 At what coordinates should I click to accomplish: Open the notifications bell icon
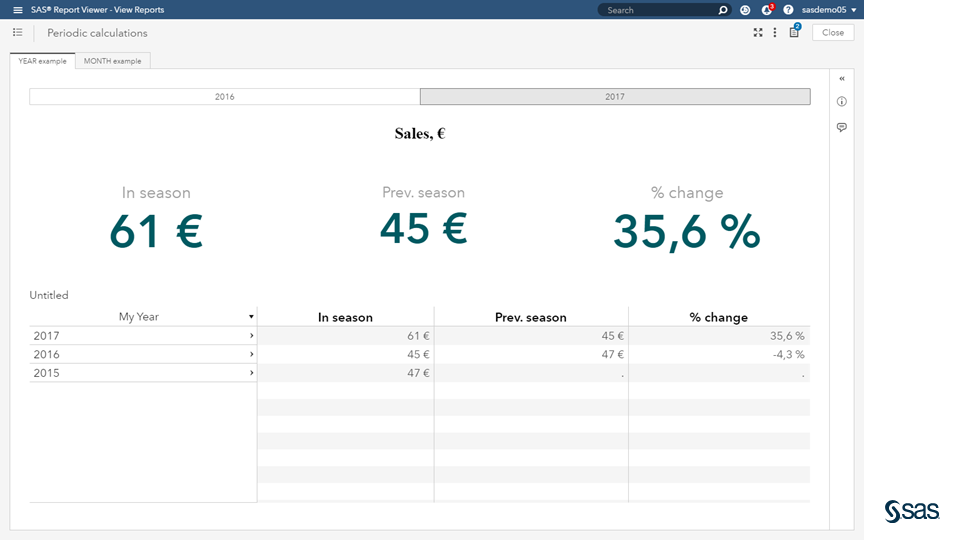tap(767, 10)
